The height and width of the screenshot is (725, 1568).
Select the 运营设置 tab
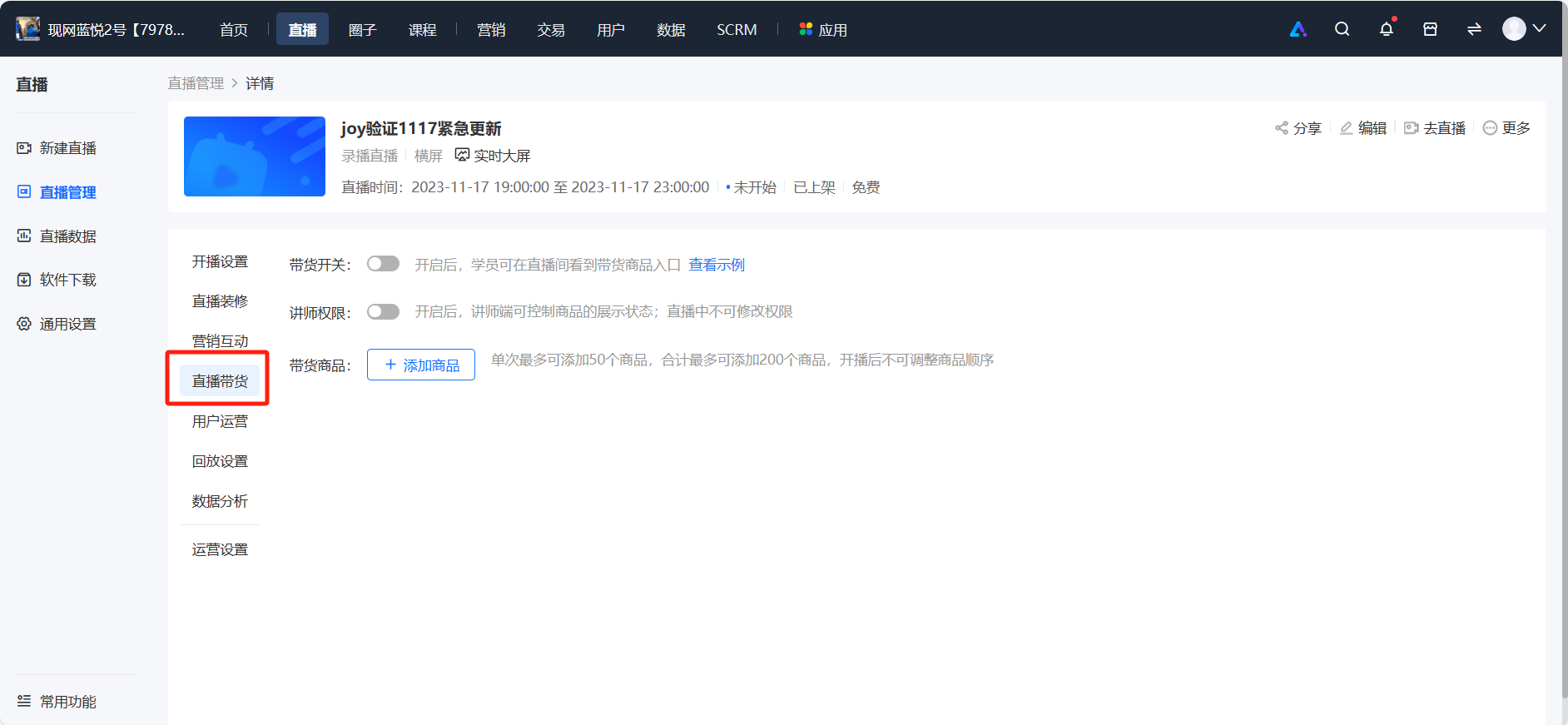[x=220, y=549]
